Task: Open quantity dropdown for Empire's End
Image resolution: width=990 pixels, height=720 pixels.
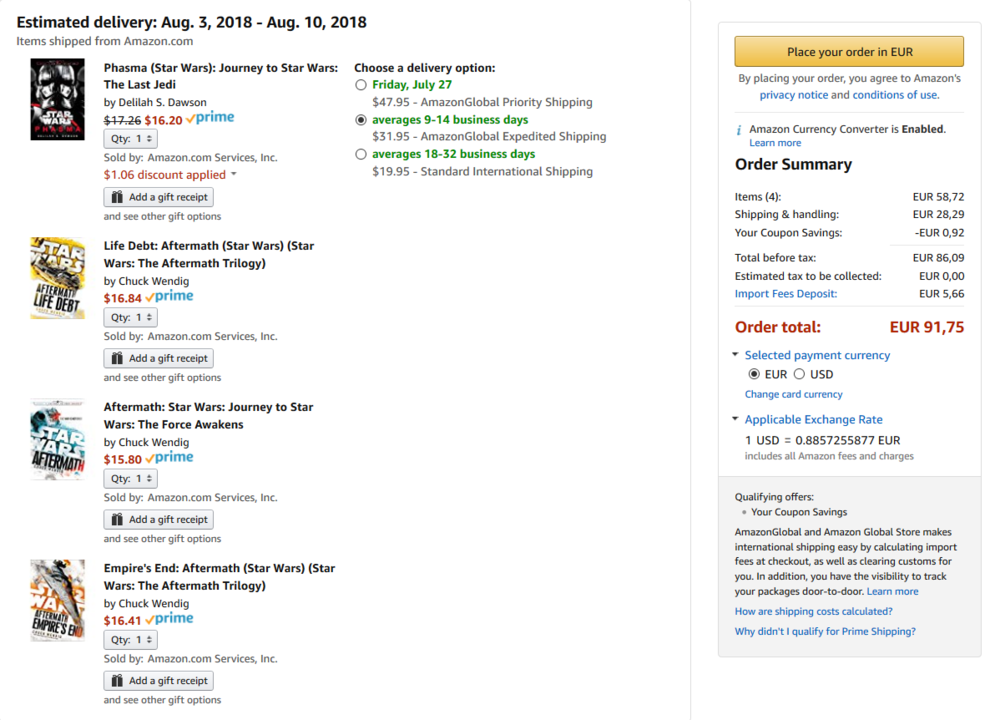Action: click(131, 640)
